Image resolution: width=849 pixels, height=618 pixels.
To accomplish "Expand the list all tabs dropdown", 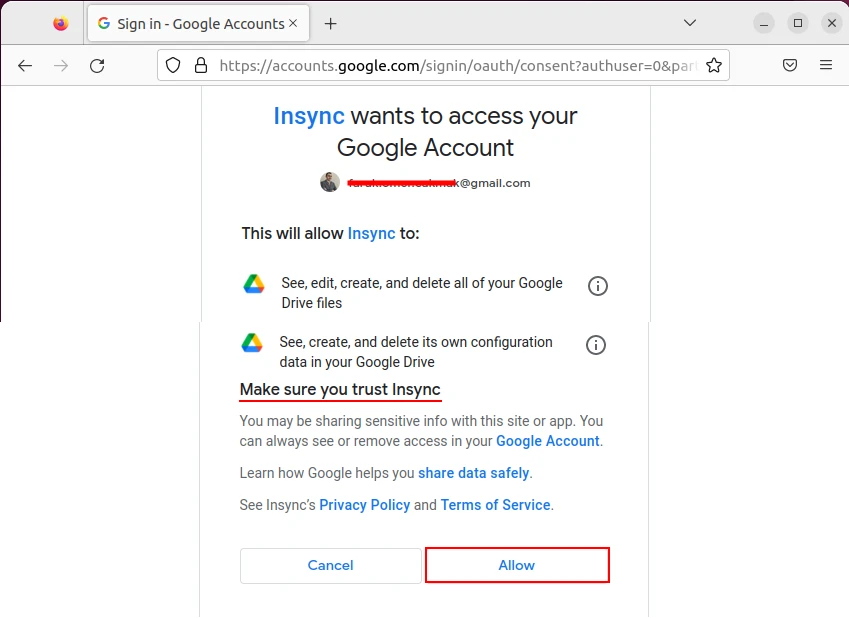I will (x=690, y=23).
